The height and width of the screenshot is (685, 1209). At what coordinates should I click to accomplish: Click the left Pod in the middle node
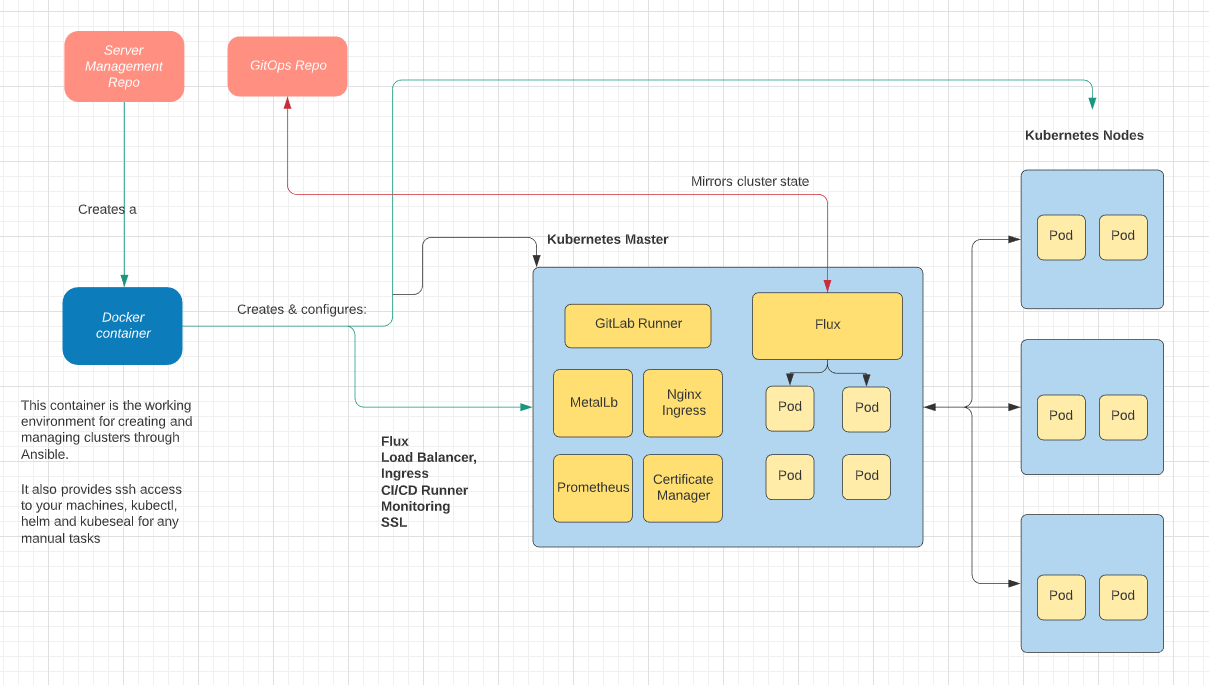[x=1061, y=417]
